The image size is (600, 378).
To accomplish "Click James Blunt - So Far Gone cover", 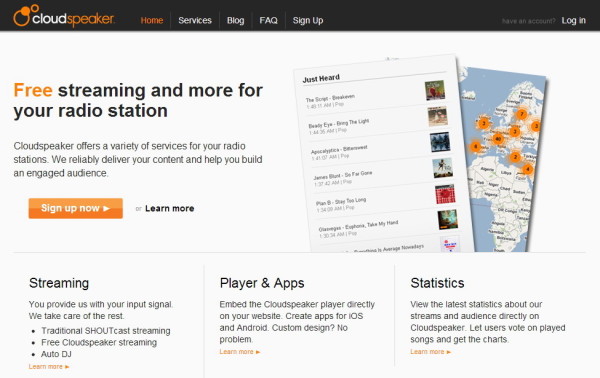I will pyautogui.click(x=443, y=168).
